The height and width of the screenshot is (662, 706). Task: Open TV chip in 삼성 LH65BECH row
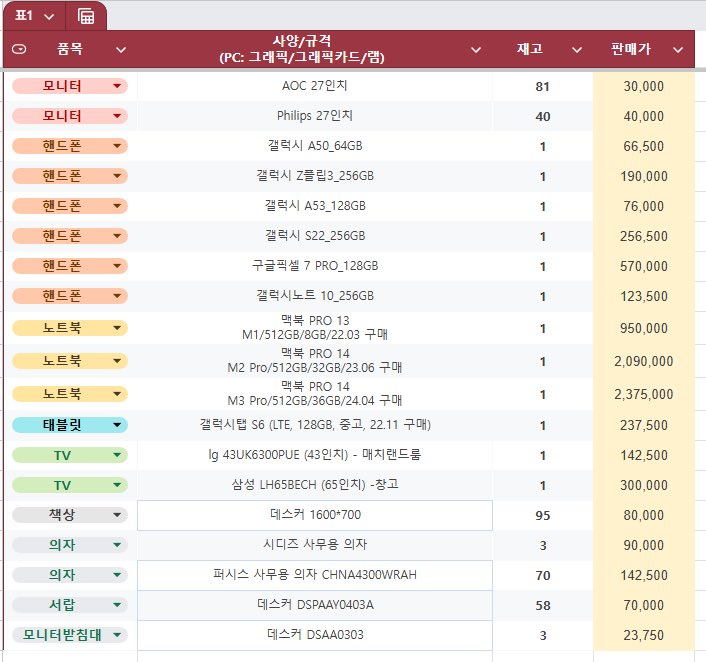70,485
